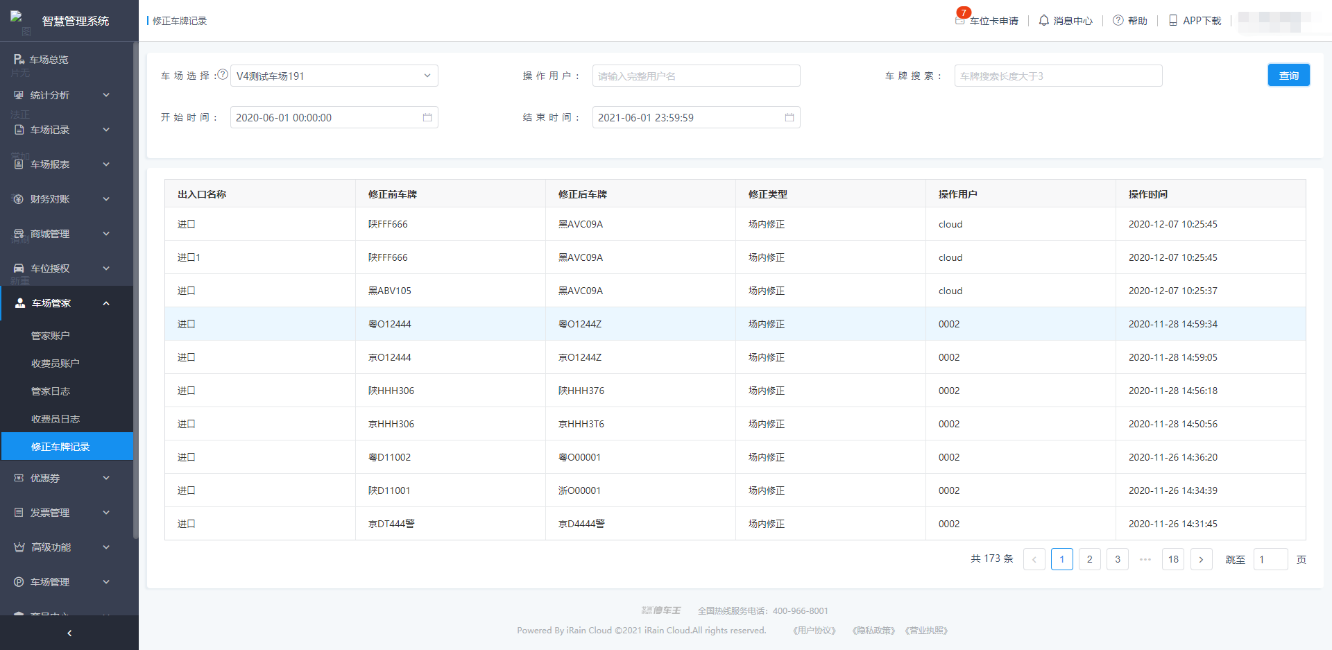1332x650 pixels.
Task: Click the APP download phone icon
Action: click(x=1173, y=21)
